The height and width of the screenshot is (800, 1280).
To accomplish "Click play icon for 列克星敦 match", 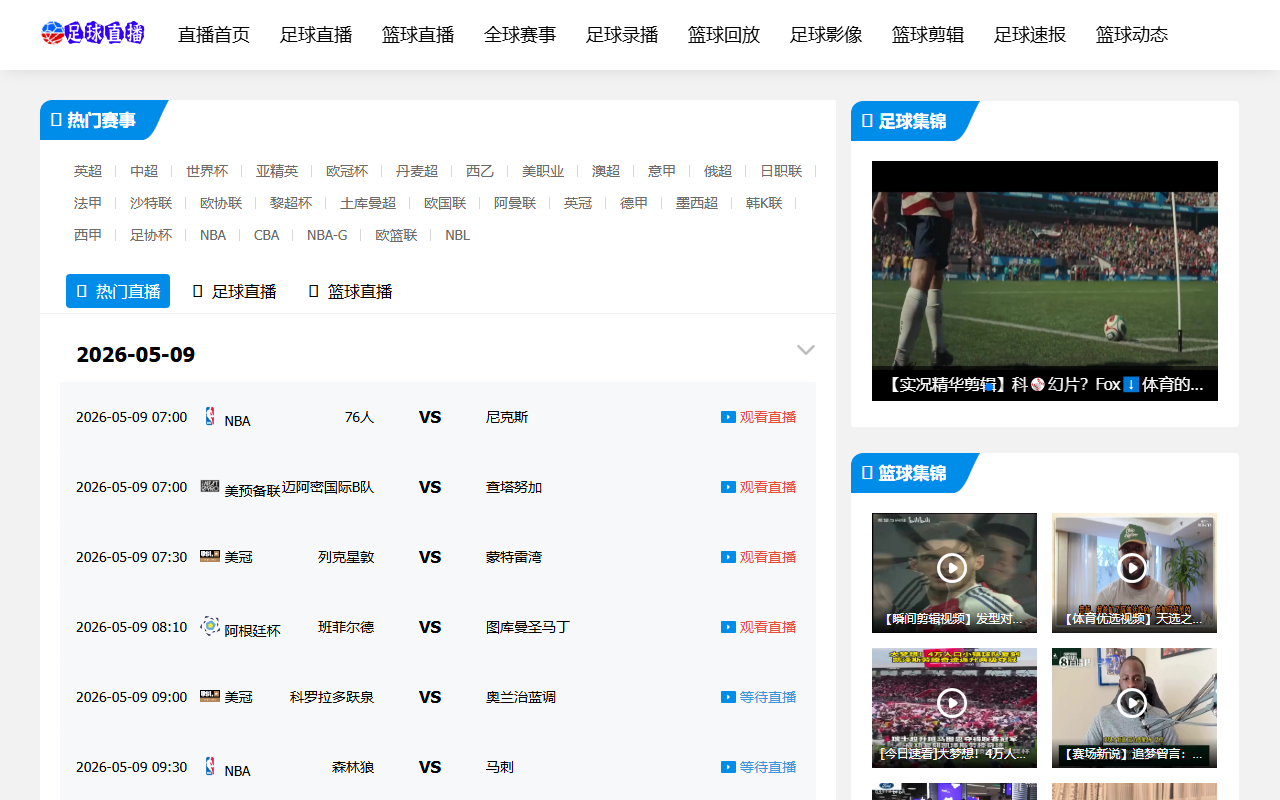I will tap(728, 557).
